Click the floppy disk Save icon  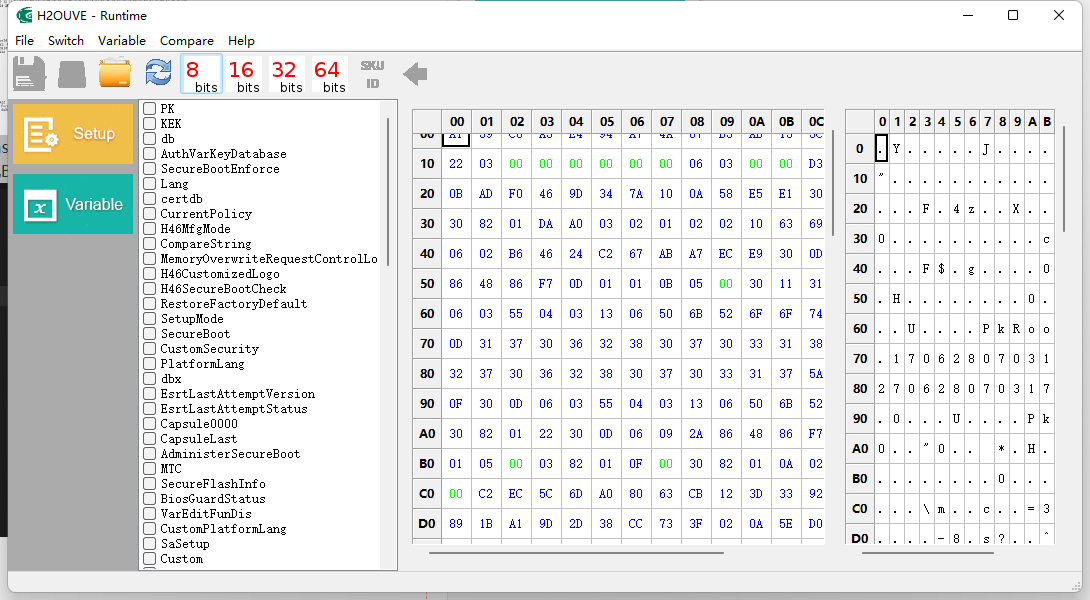pos(29,73)
